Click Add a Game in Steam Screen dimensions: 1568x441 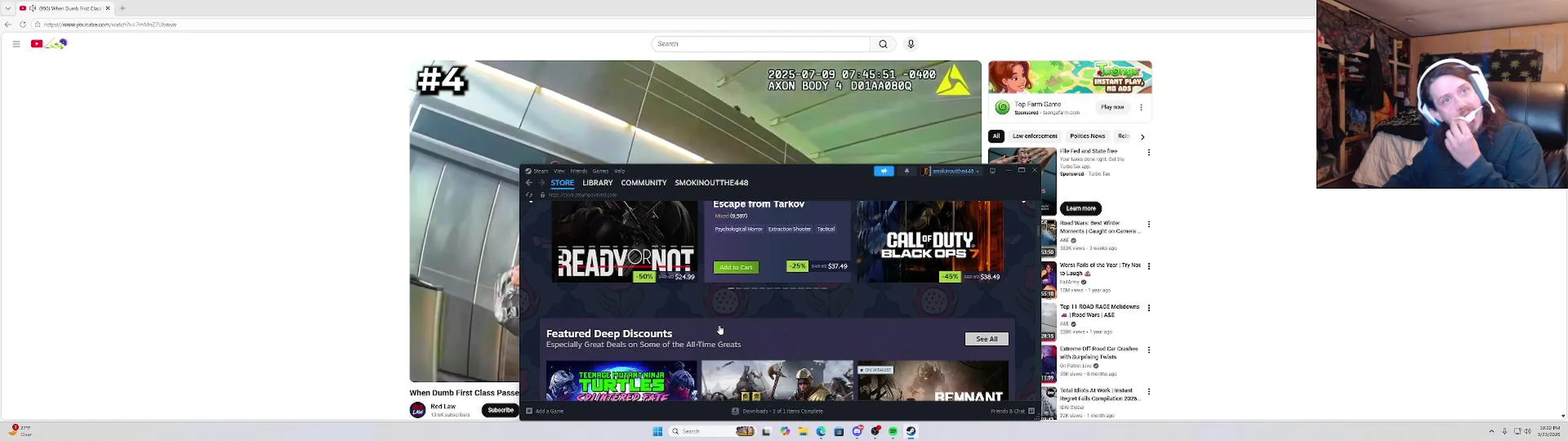(x=545, y=411)
